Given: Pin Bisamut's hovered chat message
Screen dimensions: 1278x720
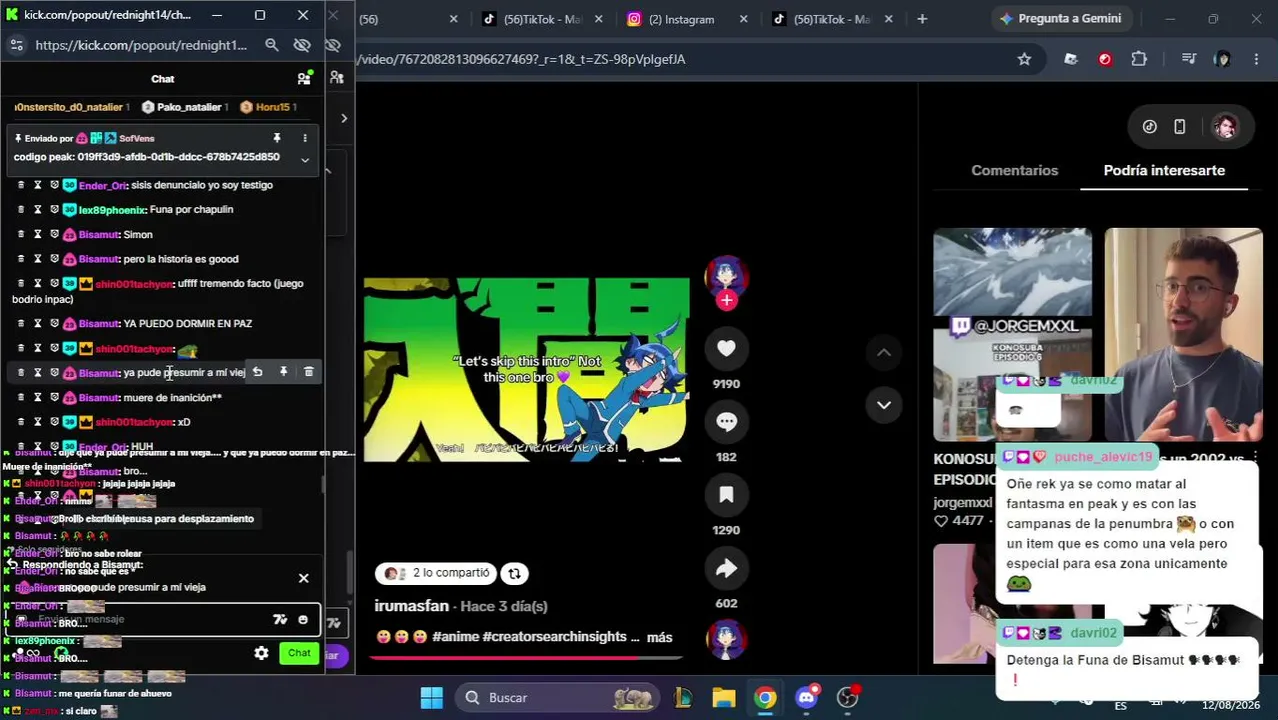Looking at the screenshot, I should 283,372.
